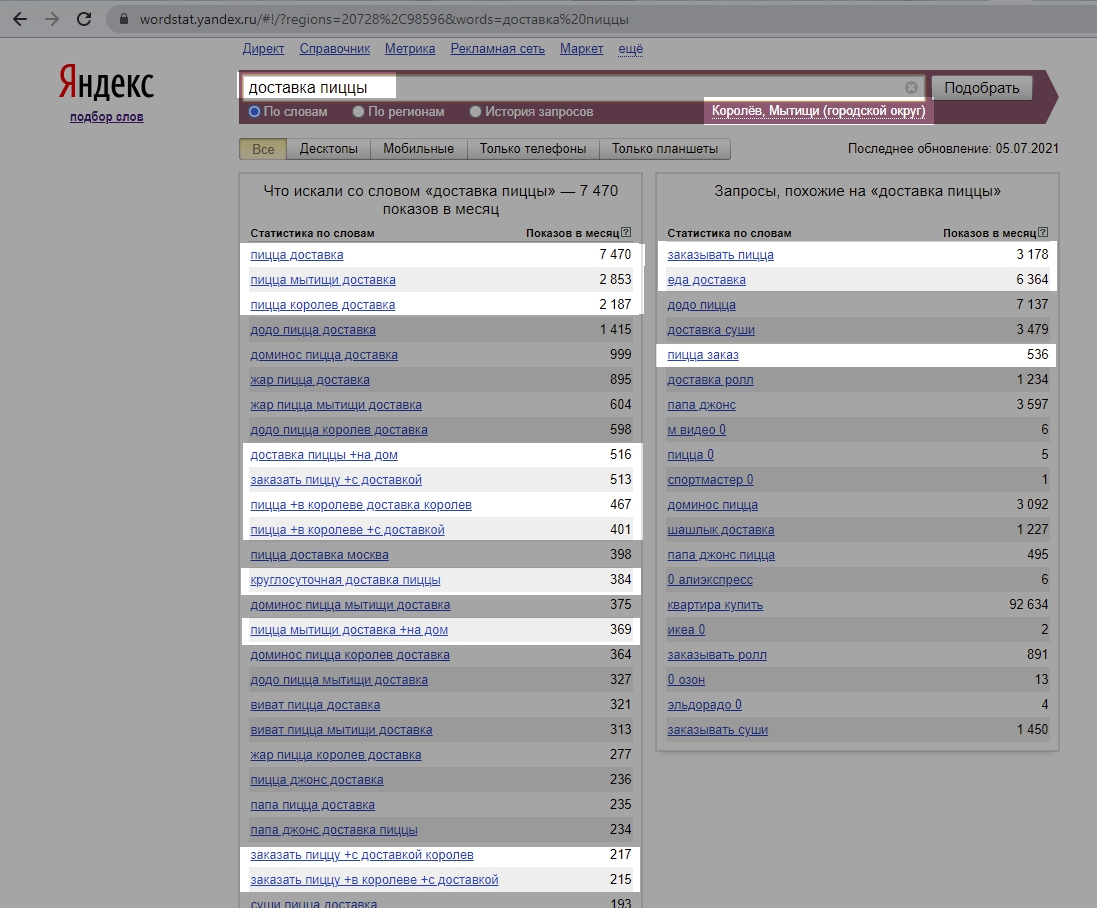This screenshot has height=908, width=1097.
Task: Go back with browser back arrow
Action: tap(20, 19)
